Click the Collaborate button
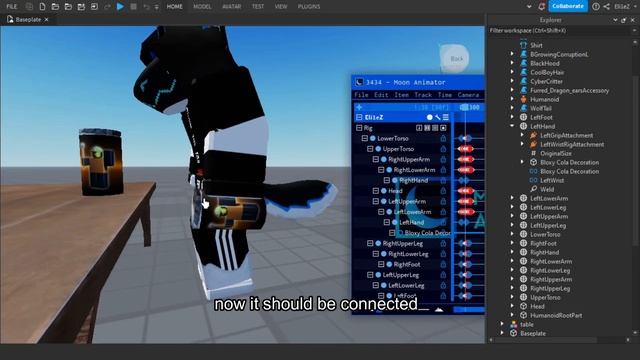This screenshot has height=360, width=640. click(568, 6)
